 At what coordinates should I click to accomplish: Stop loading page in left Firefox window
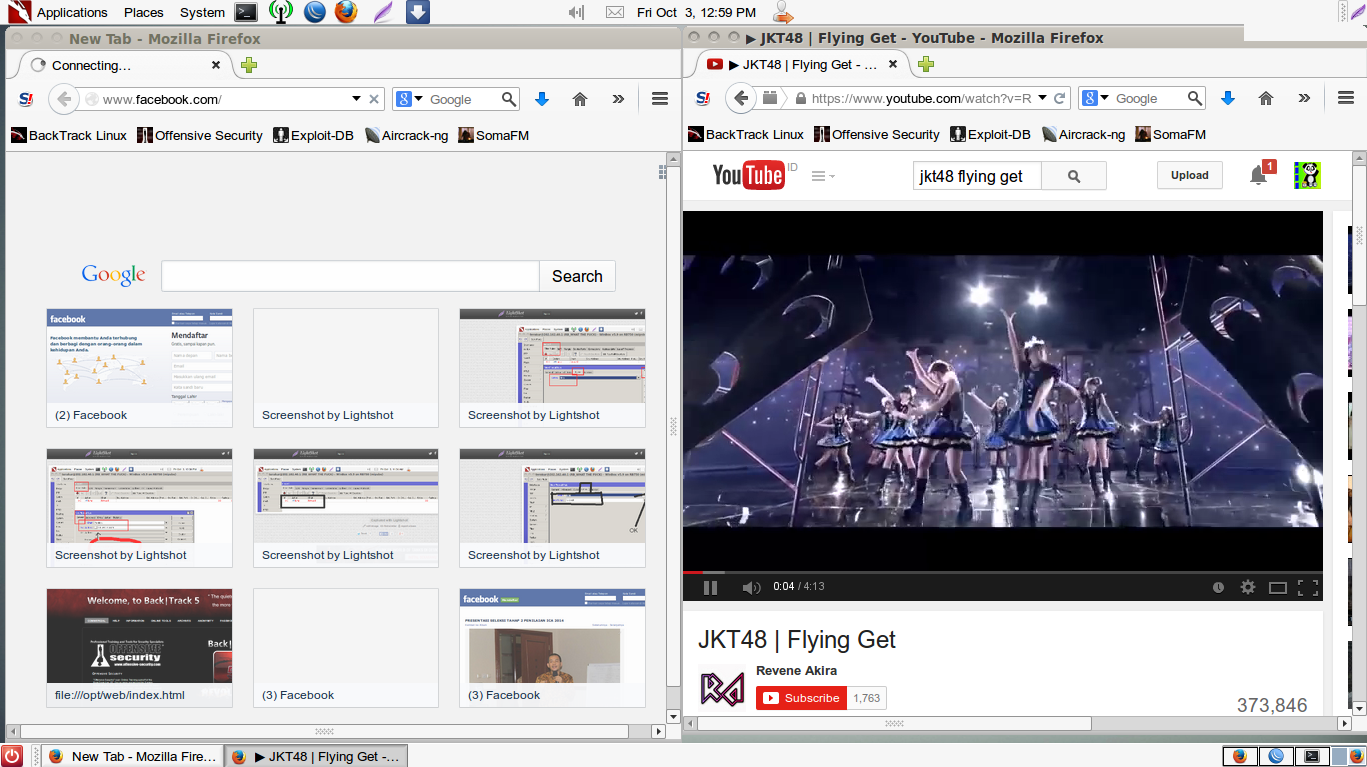click(374, 99)
